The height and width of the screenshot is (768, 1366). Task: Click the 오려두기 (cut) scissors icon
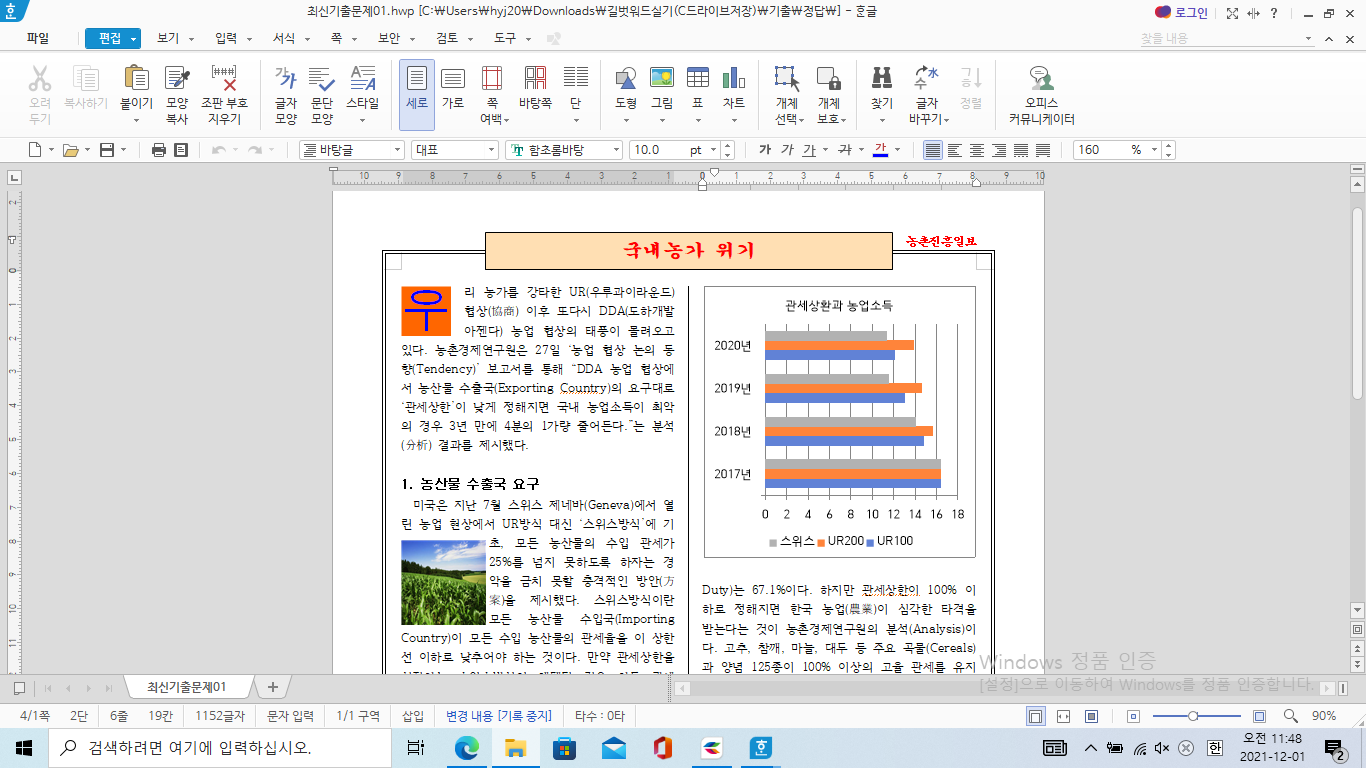click(40, 79)
